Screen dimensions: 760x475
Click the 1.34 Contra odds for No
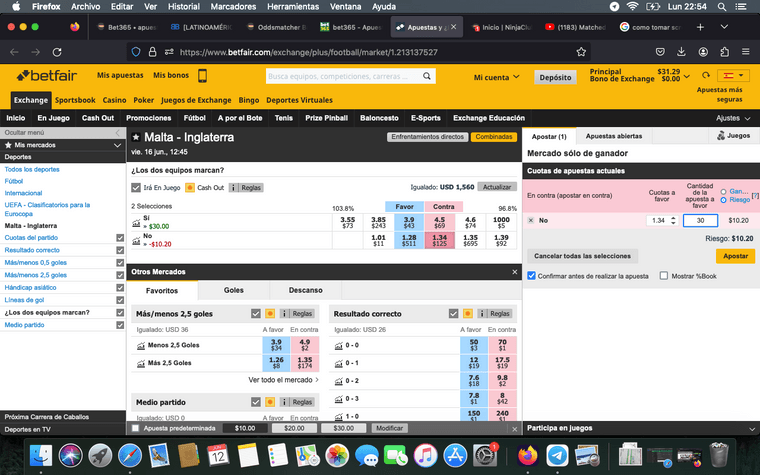point(440,240)
